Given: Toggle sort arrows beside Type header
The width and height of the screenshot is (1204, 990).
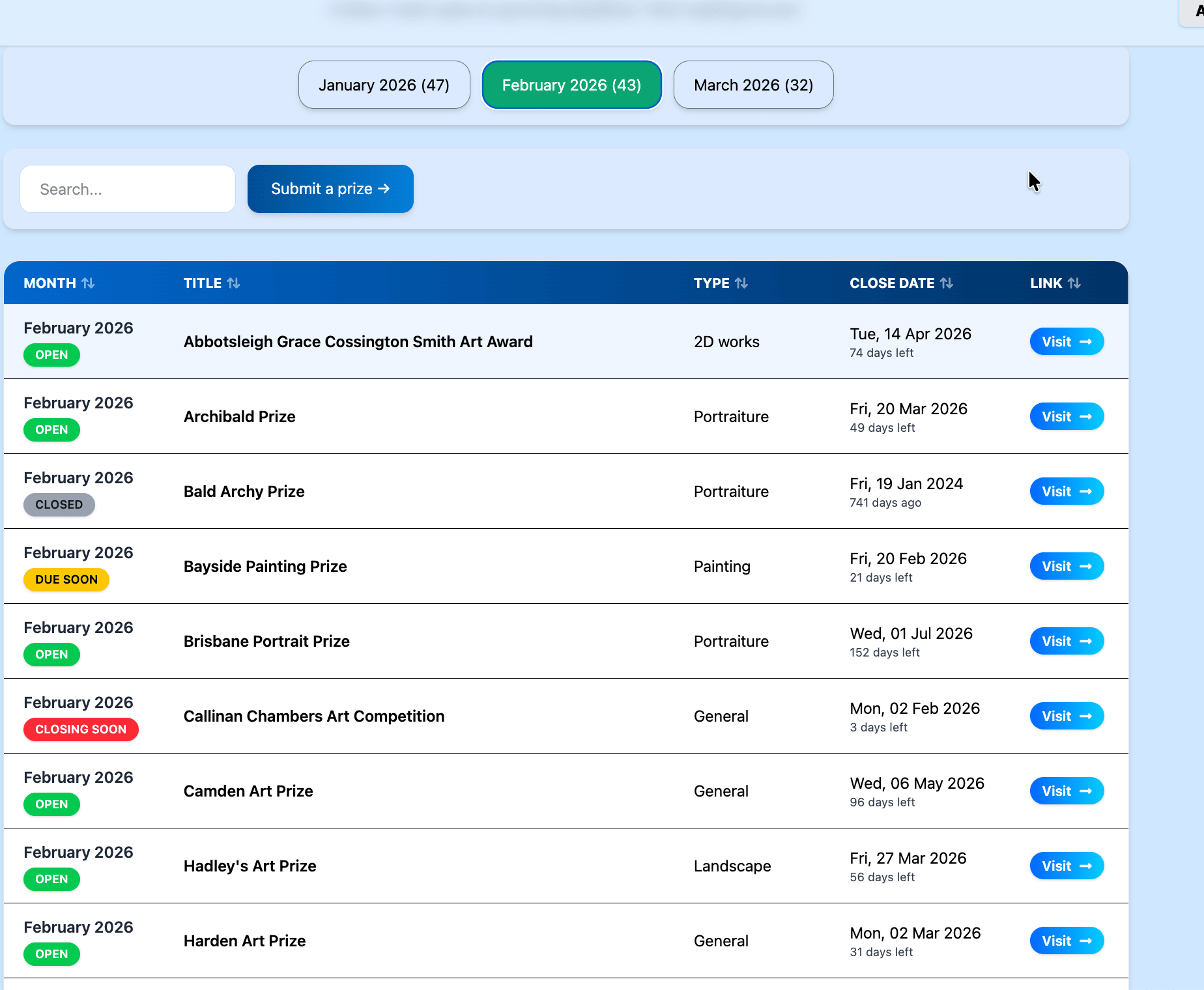Looking at the screenshot, I should (x=741, y=283).
